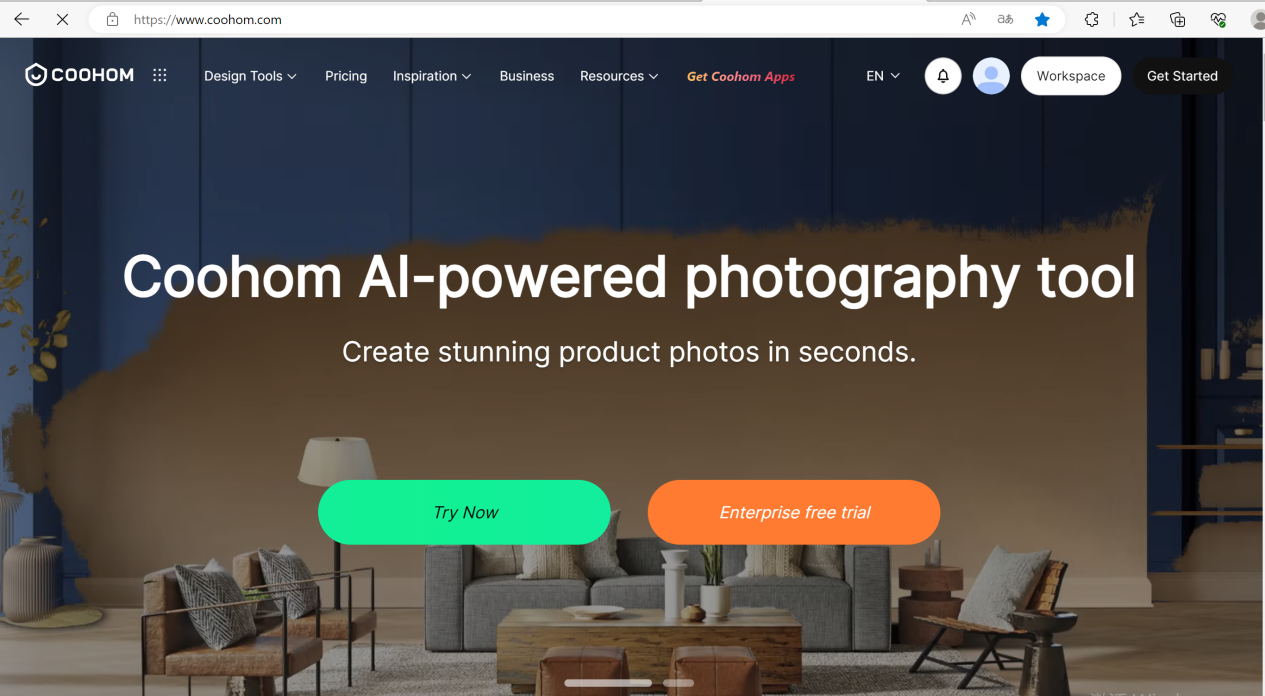
Task: Stop the page loading with the X button
Action: 62,19
